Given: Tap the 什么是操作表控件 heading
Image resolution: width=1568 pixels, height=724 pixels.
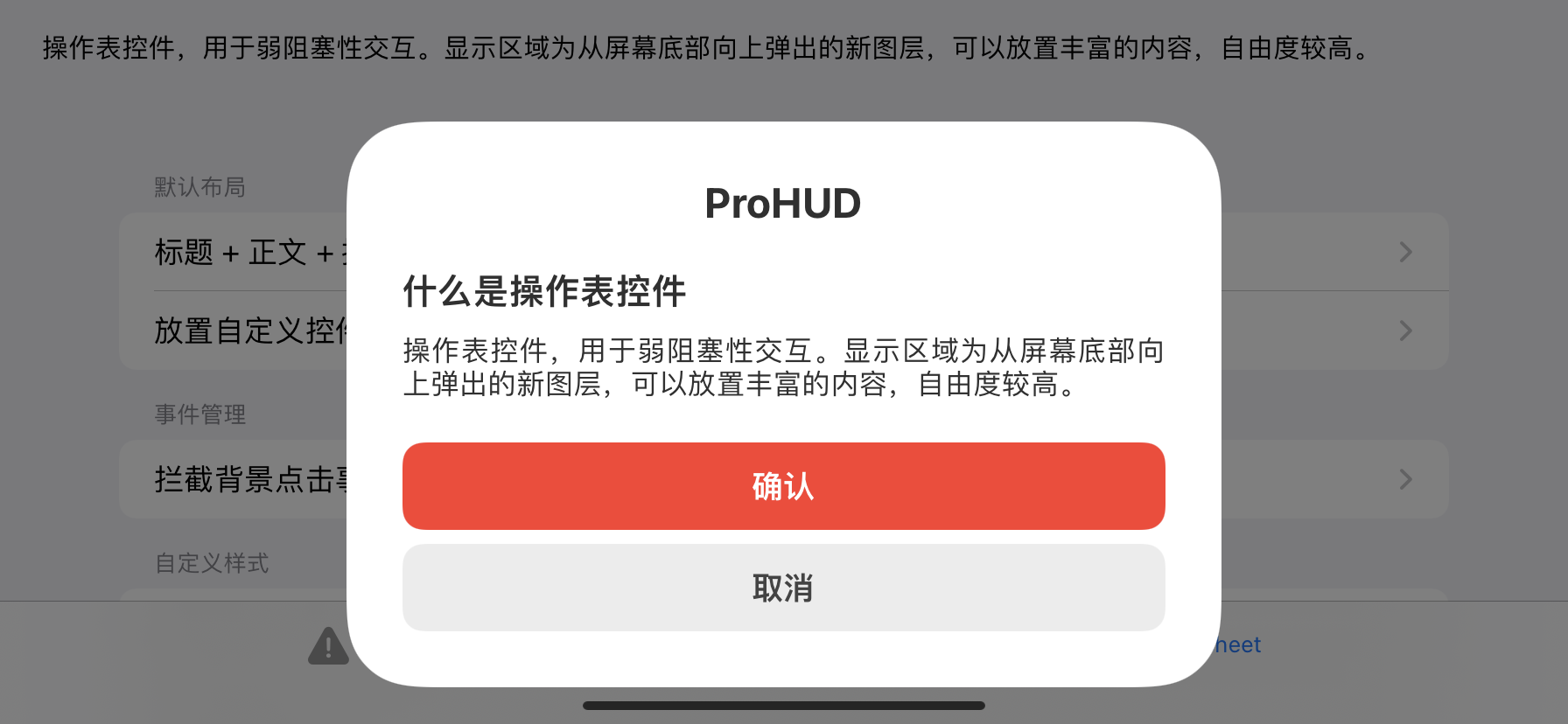Looking at the screenshot, I should click(x=544, y=291).
